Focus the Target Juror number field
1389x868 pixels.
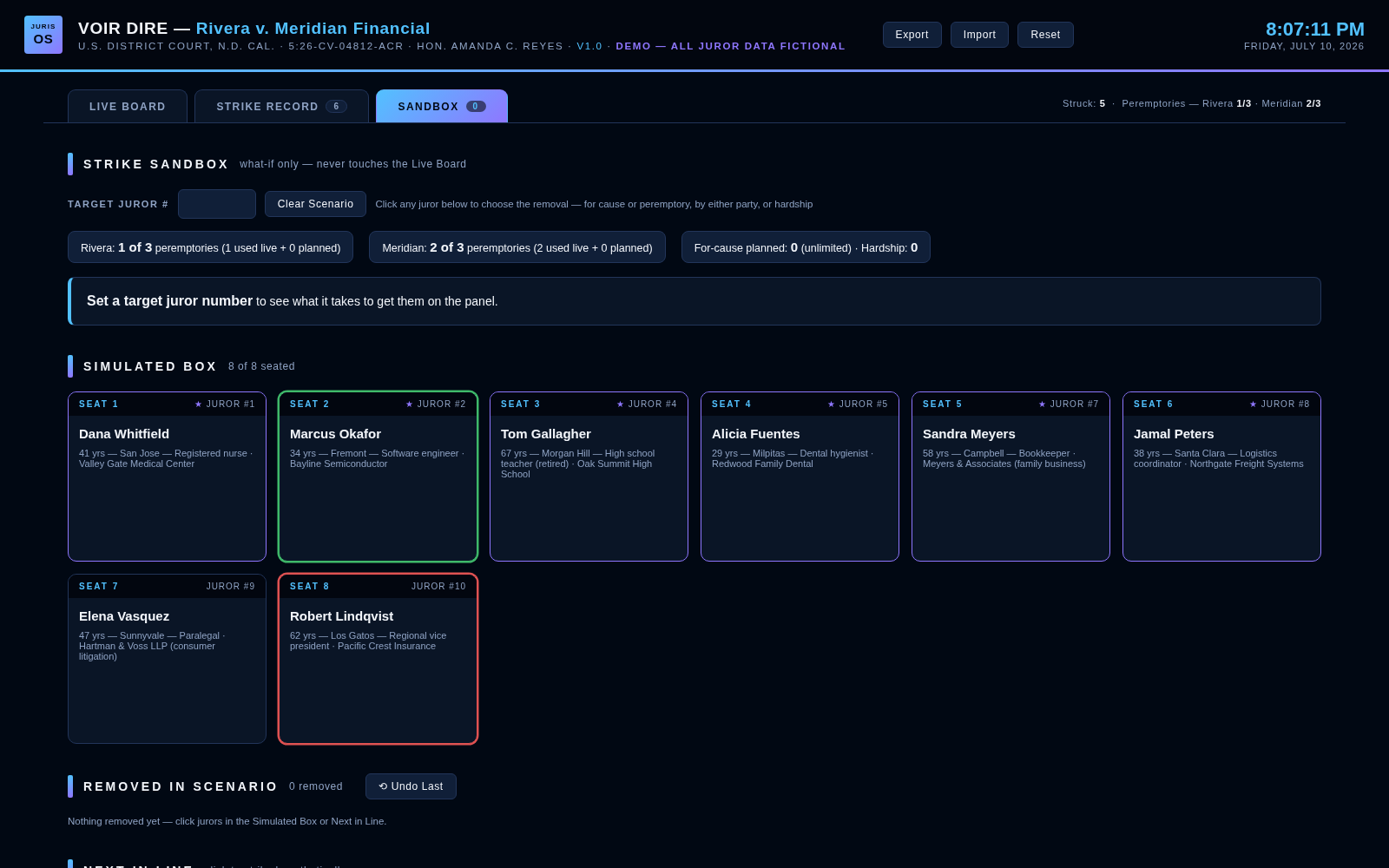[x=217, y=204]
